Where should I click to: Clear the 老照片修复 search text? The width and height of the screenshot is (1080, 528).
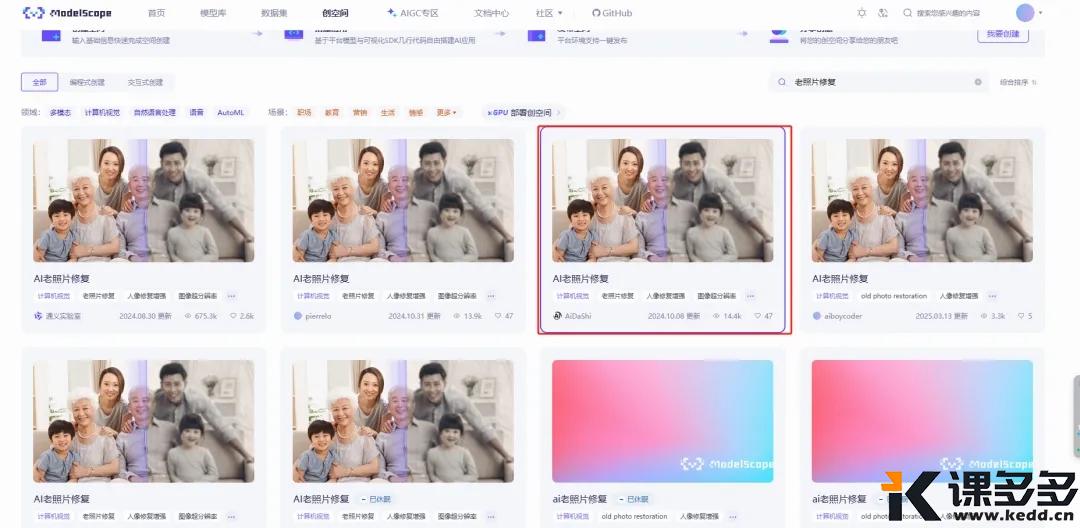point(977,82)
